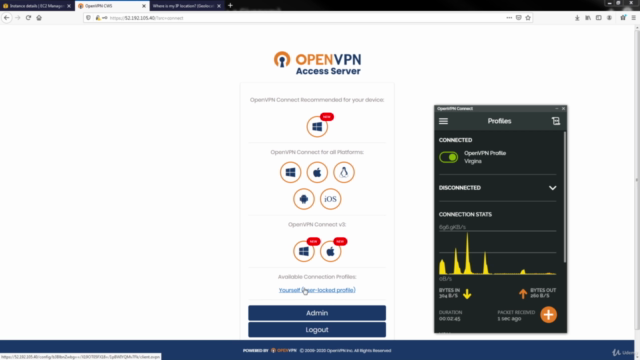Click the browser page vertical scrollbar
The height and width of the screenshot is (360, 640).
point(637,180)
